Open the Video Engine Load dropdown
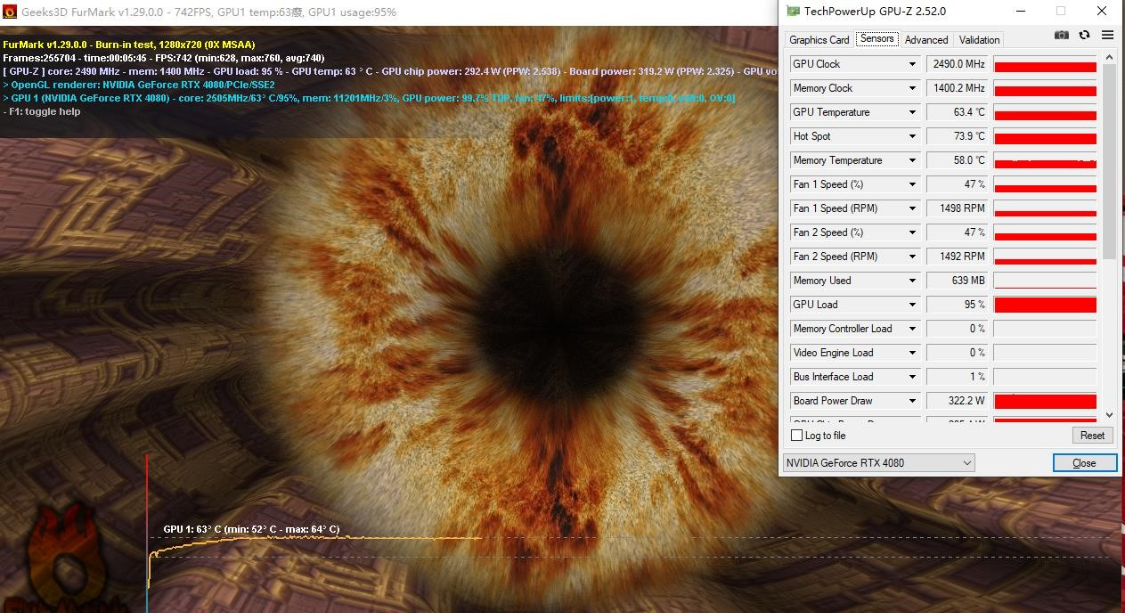Screen dimensions: 1125x613 tap(912, 352)
